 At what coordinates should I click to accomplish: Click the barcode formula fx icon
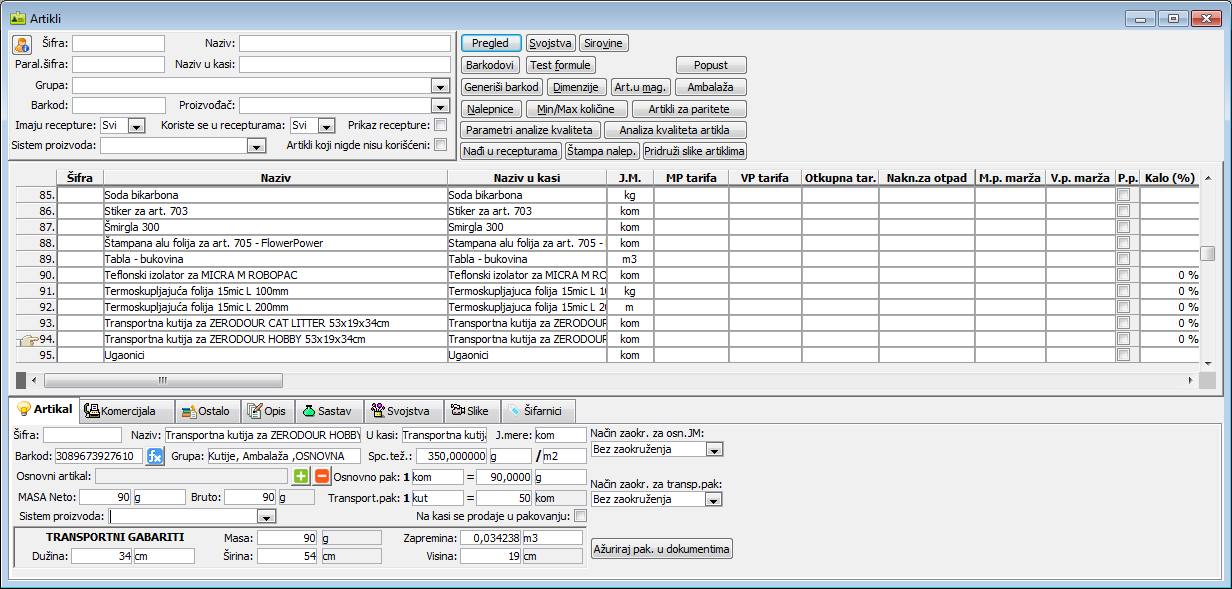[x=155, y=456]
